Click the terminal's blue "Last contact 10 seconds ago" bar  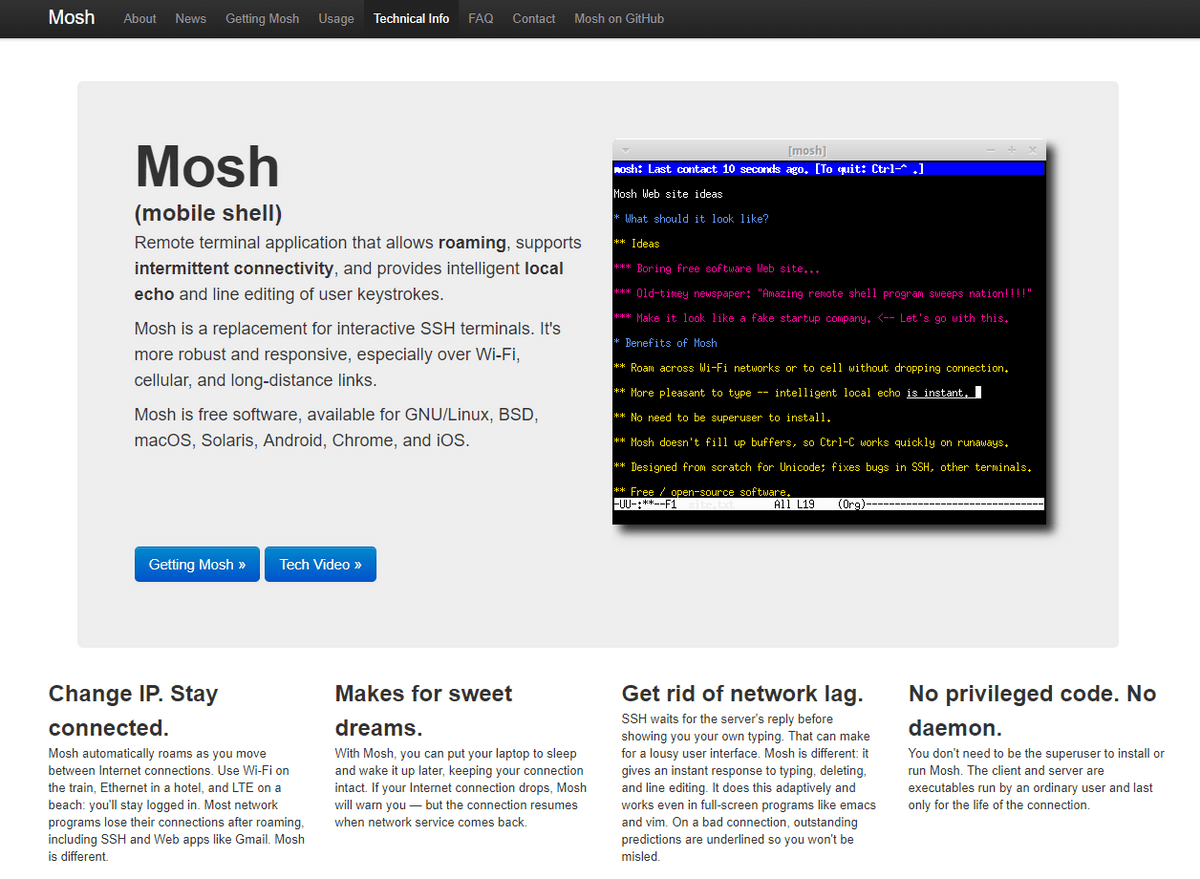829,169
